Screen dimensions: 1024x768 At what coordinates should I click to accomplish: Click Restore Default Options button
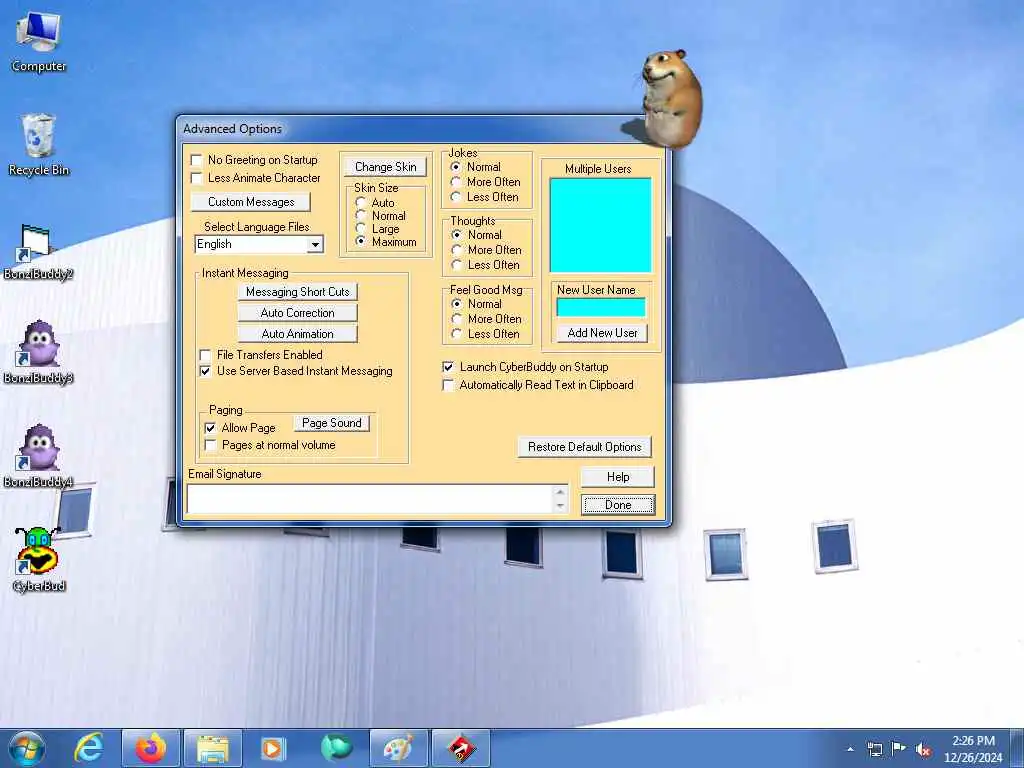pyautogui.click(x=584, y=447)
